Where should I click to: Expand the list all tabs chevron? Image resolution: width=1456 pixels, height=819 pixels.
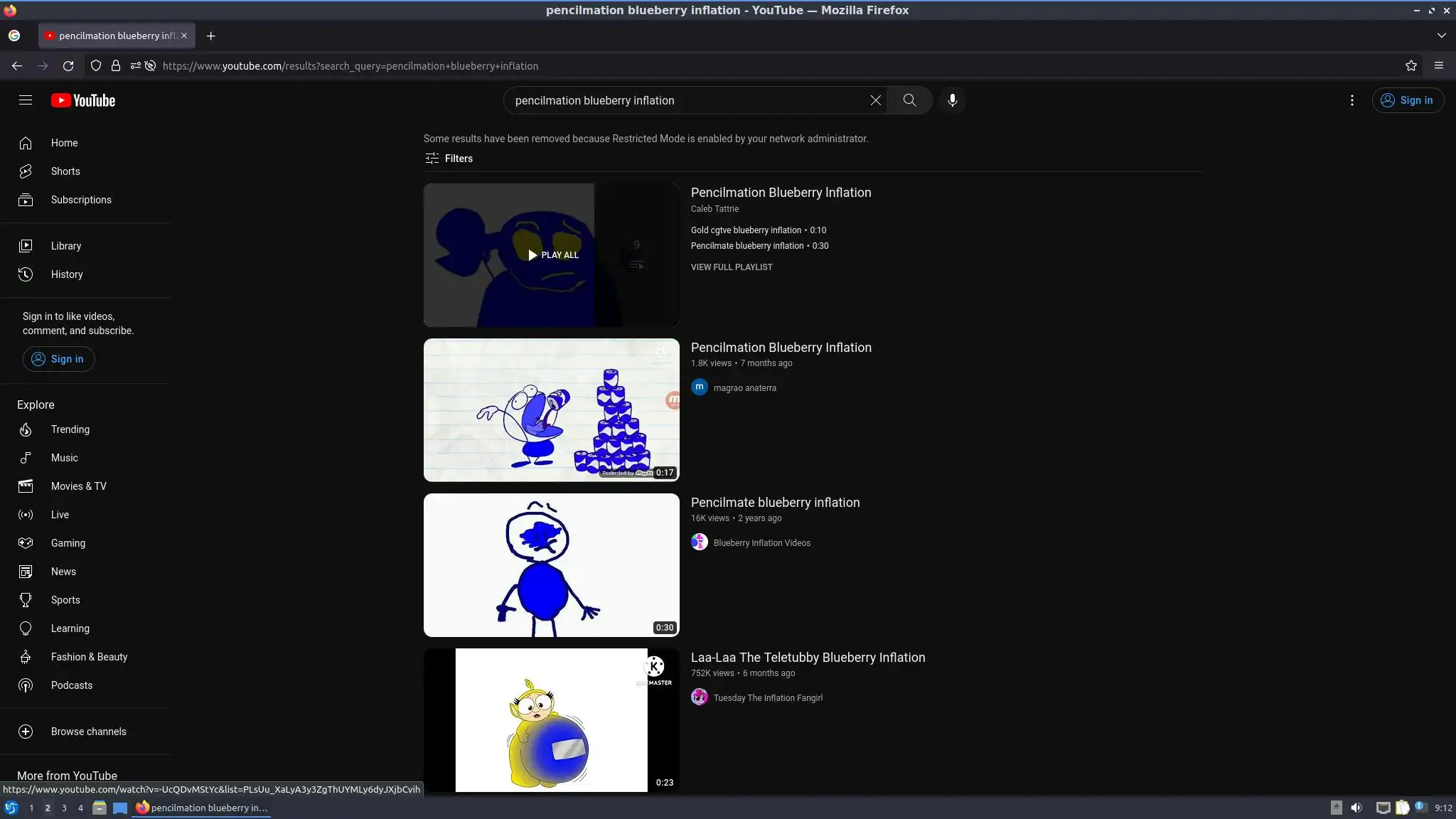[1441, 36]
